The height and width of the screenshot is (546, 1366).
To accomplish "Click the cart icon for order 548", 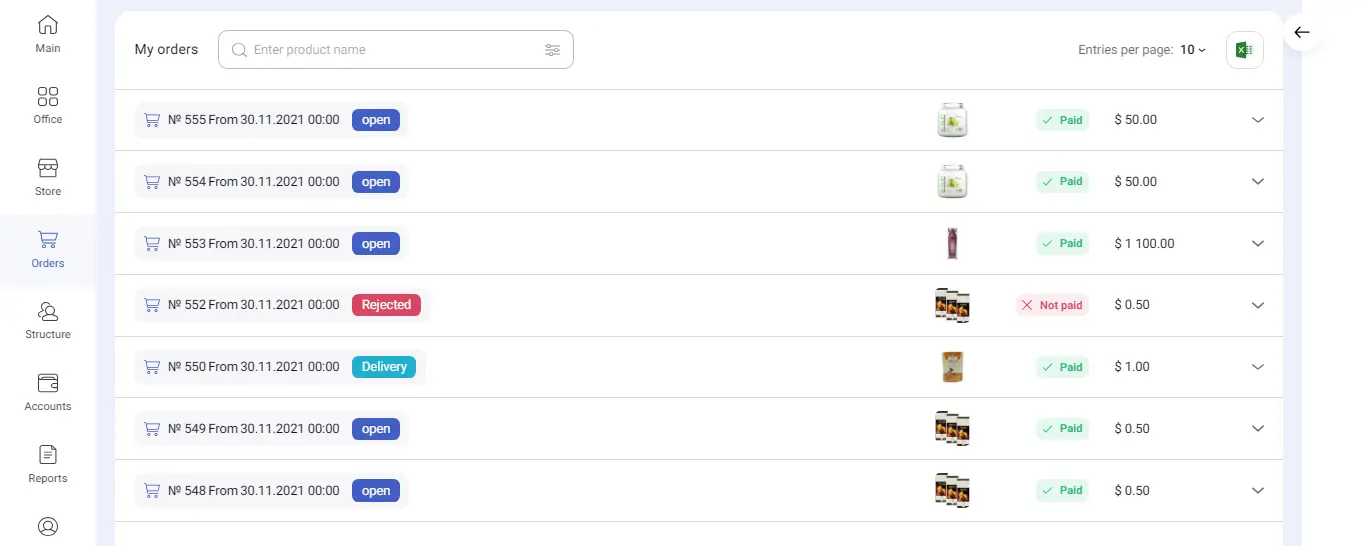I will (152, 491).
